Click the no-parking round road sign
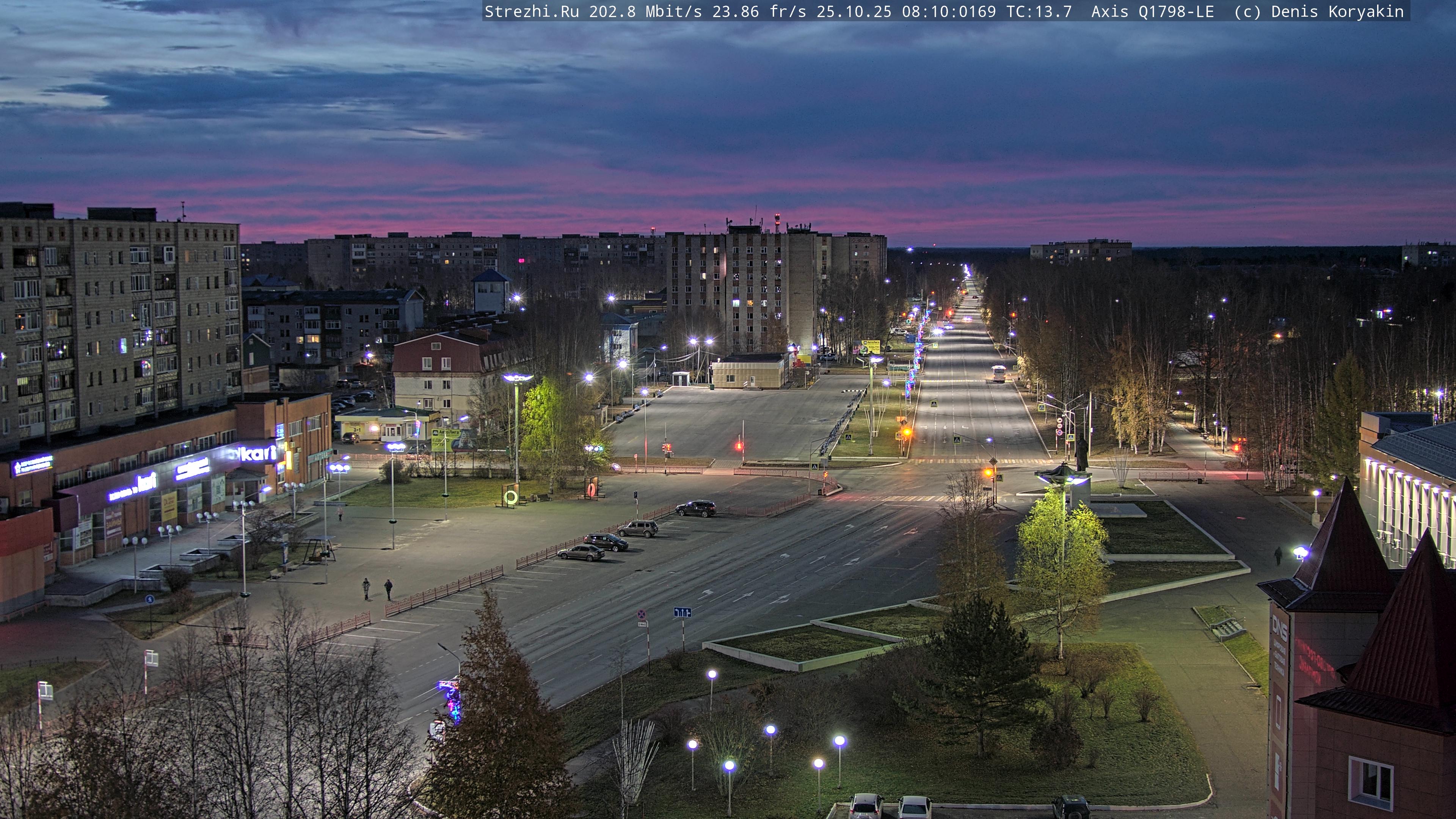This screenshot has width=1456, height=819. (642, 614)
